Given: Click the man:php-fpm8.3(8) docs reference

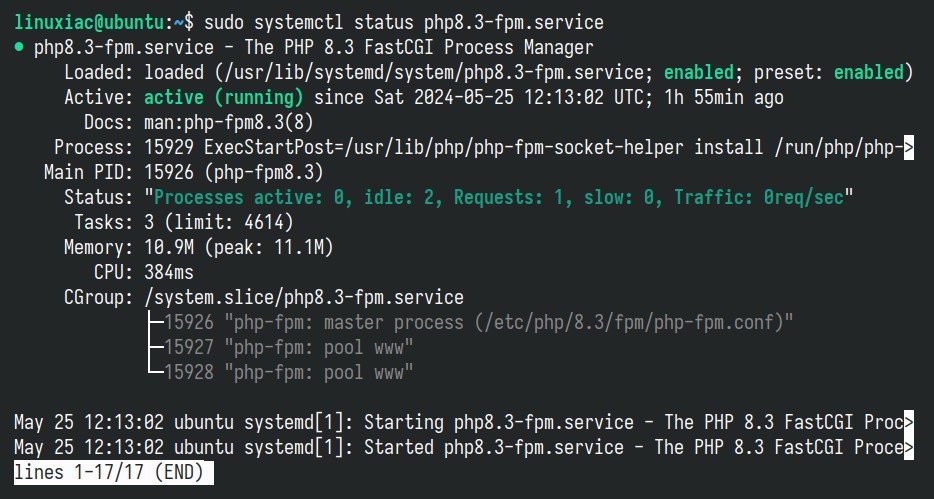Looking at the screenshot, I should coord(229,123).
